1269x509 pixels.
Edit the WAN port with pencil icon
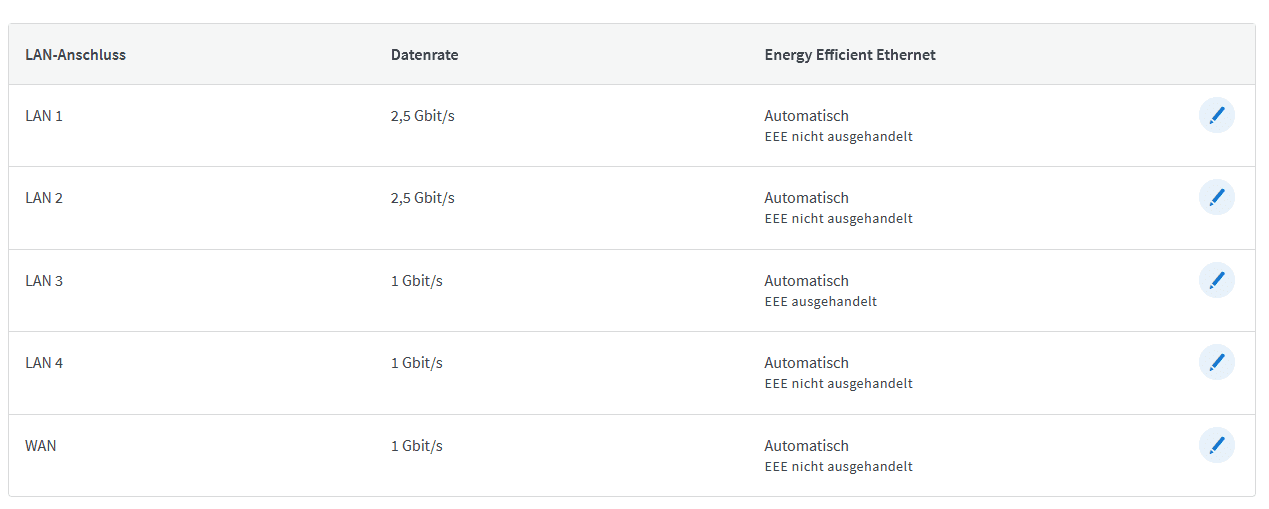(x=1216, y=445)
